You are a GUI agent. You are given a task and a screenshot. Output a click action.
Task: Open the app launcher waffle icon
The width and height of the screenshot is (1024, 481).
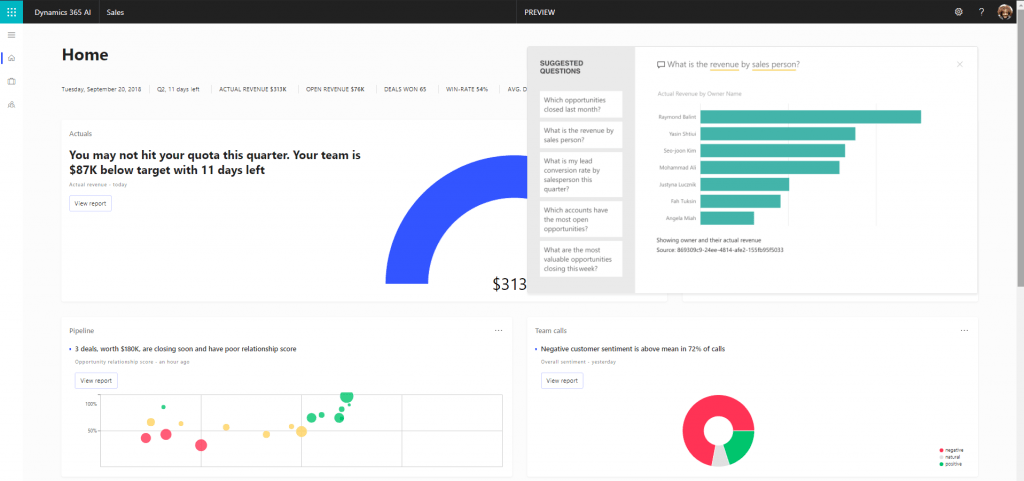click(x=11, y=12)
